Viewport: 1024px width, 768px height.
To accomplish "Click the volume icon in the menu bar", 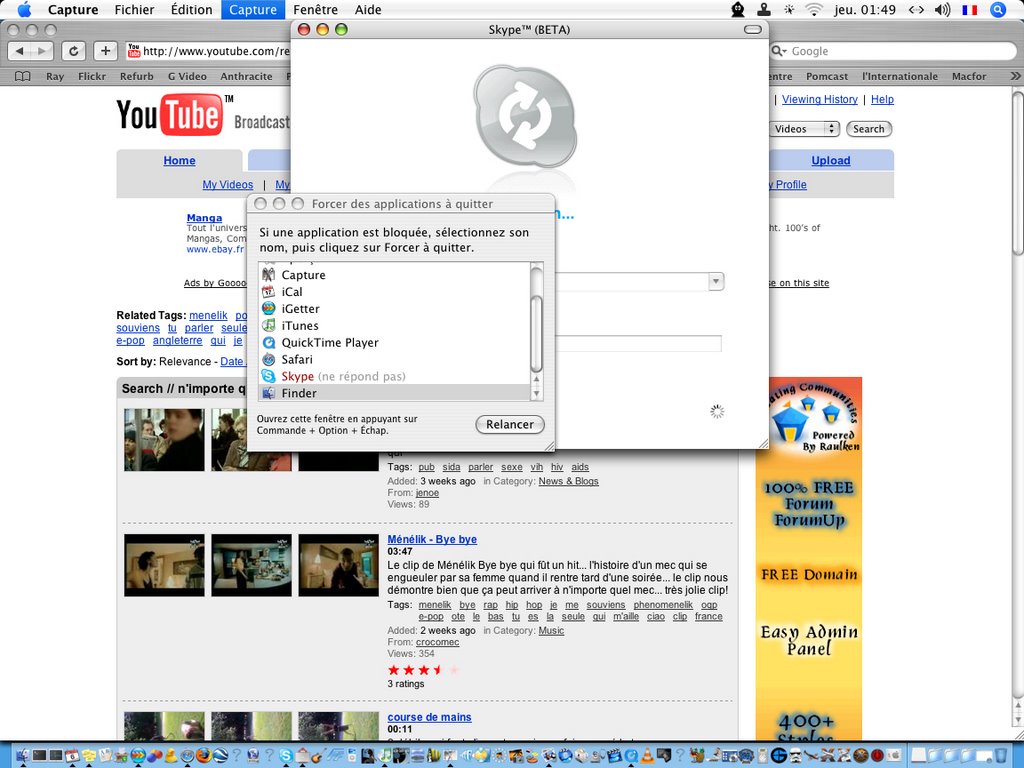I will [942, 10].
